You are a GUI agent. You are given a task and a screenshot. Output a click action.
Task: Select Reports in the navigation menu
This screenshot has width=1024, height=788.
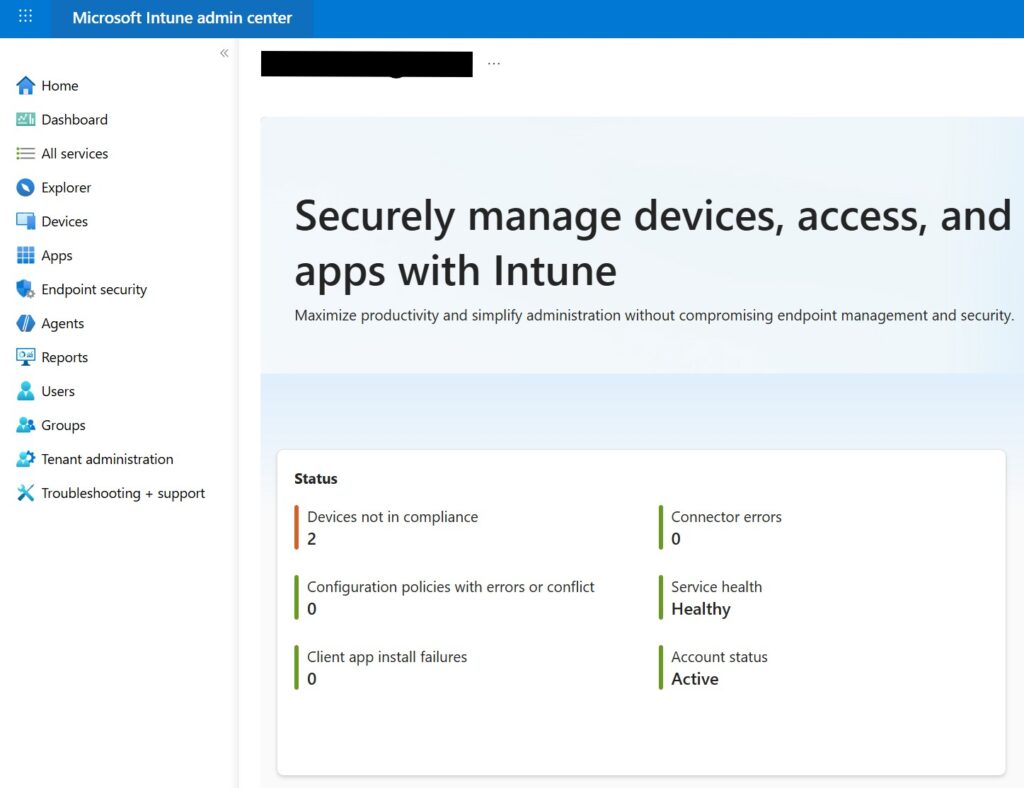64,358
